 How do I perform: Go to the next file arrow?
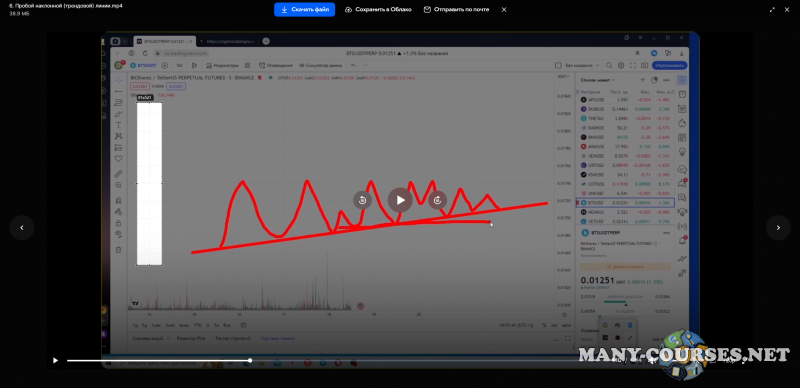(x=778, y=228)
